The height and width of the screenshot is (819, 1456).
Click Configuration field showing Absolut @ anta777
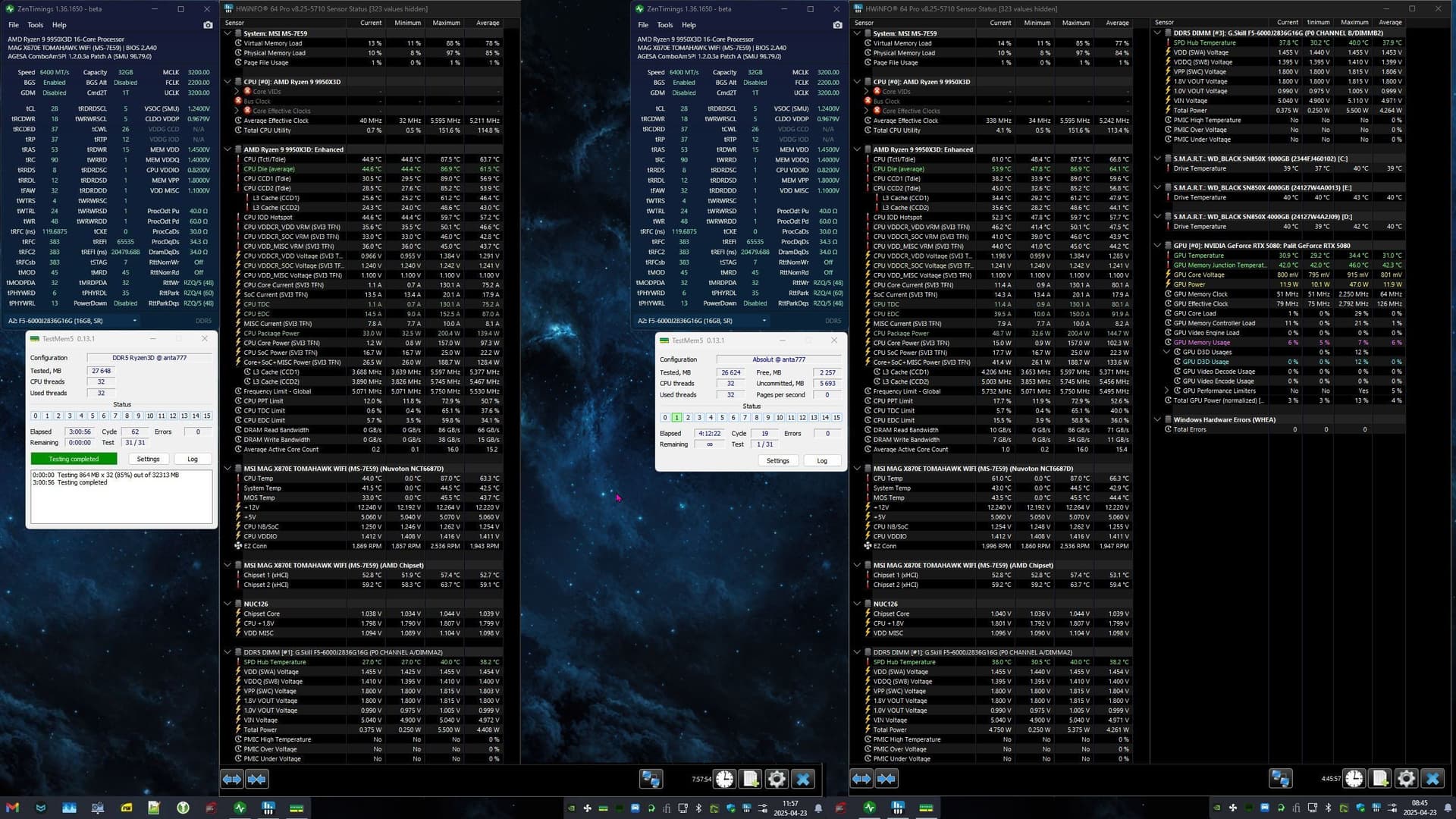[779, 359]
